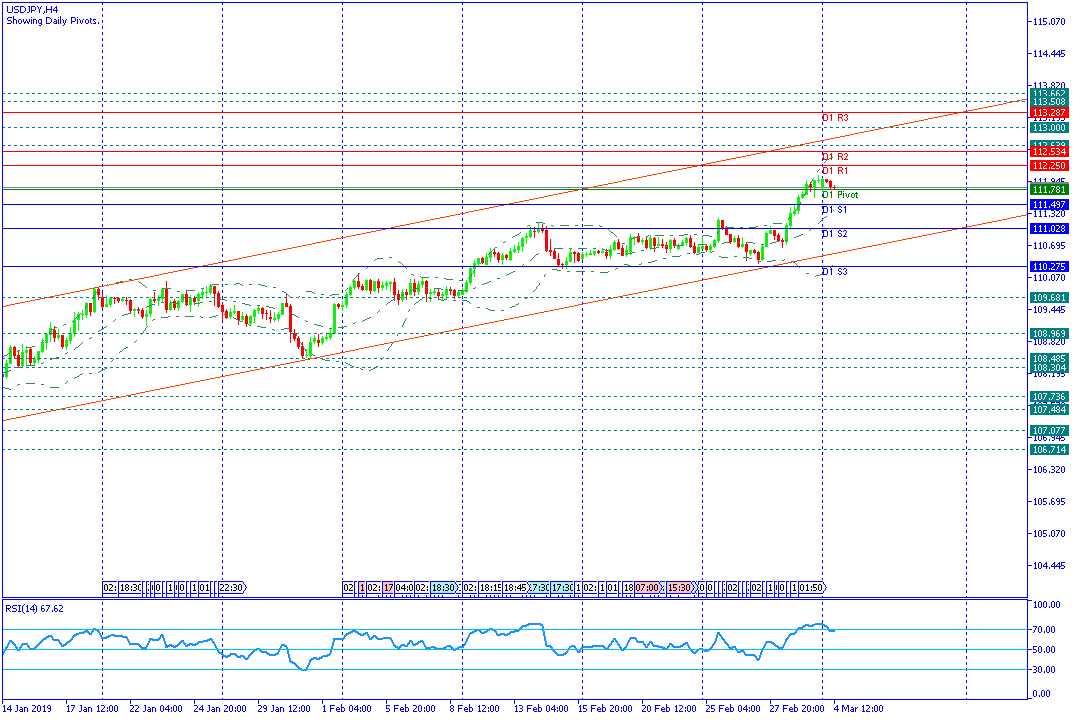Click the red 113.287 price tag
Image resolution: width=1080 pixels, height=720 pixels.
(x=1048, y=113)
